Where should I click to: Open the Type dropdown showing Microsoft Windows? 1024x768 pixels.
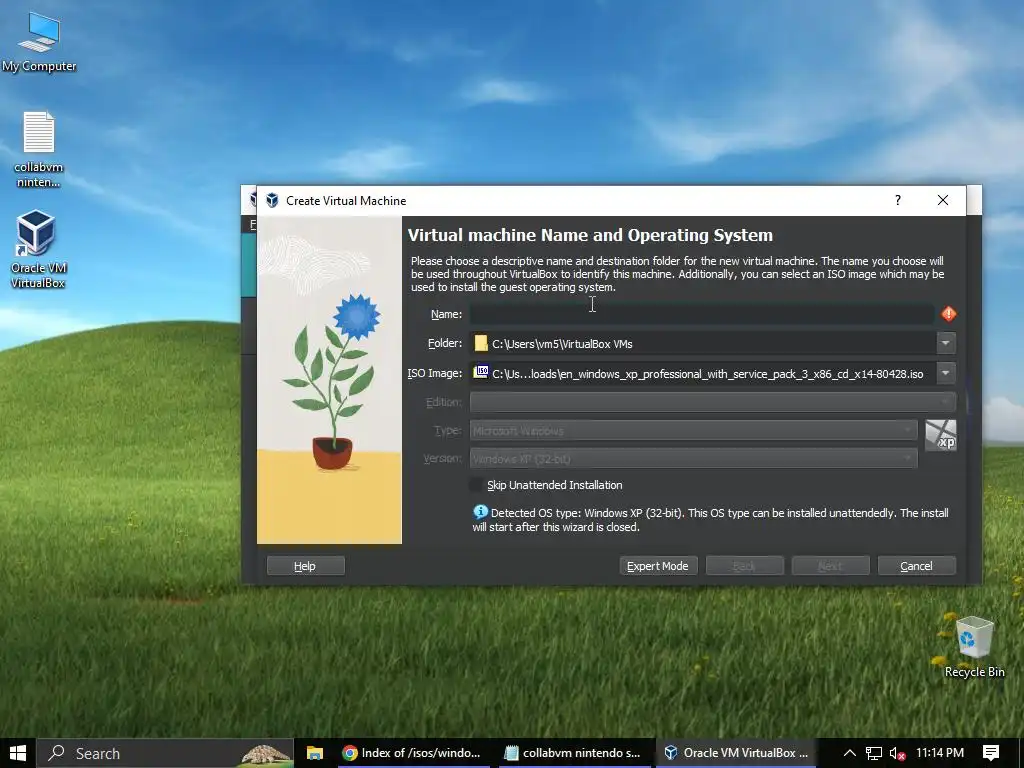point(694,430)
